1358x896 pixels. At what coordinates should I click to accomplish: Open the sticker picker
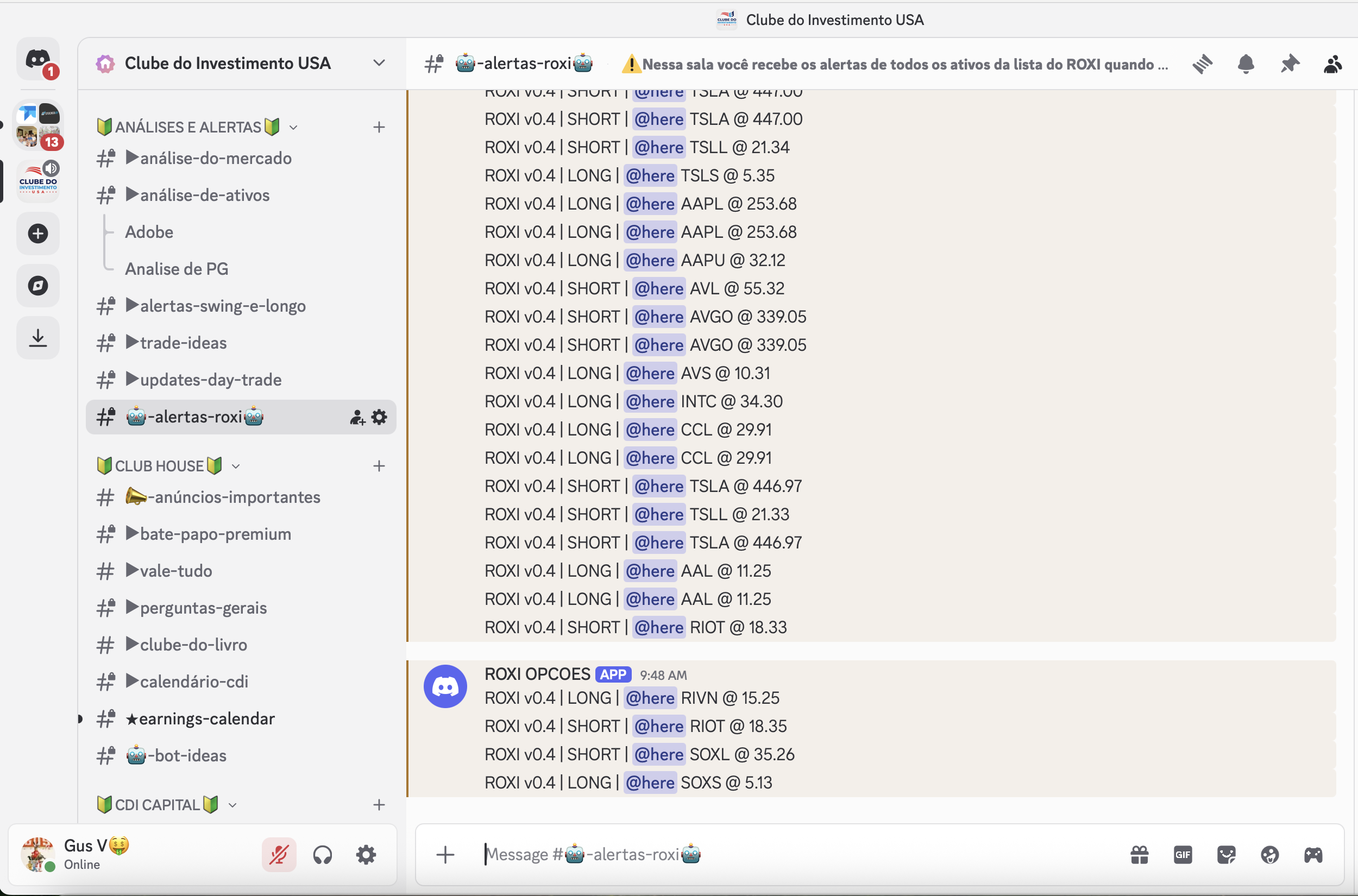[x=1226, y=855]
